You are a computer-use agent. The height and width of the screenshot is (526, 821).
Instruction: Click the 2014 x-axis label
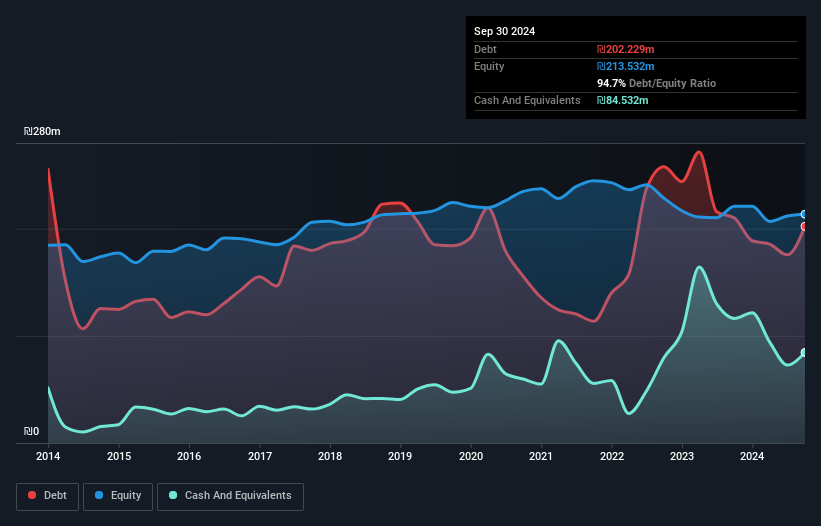(x=48, y=456)
